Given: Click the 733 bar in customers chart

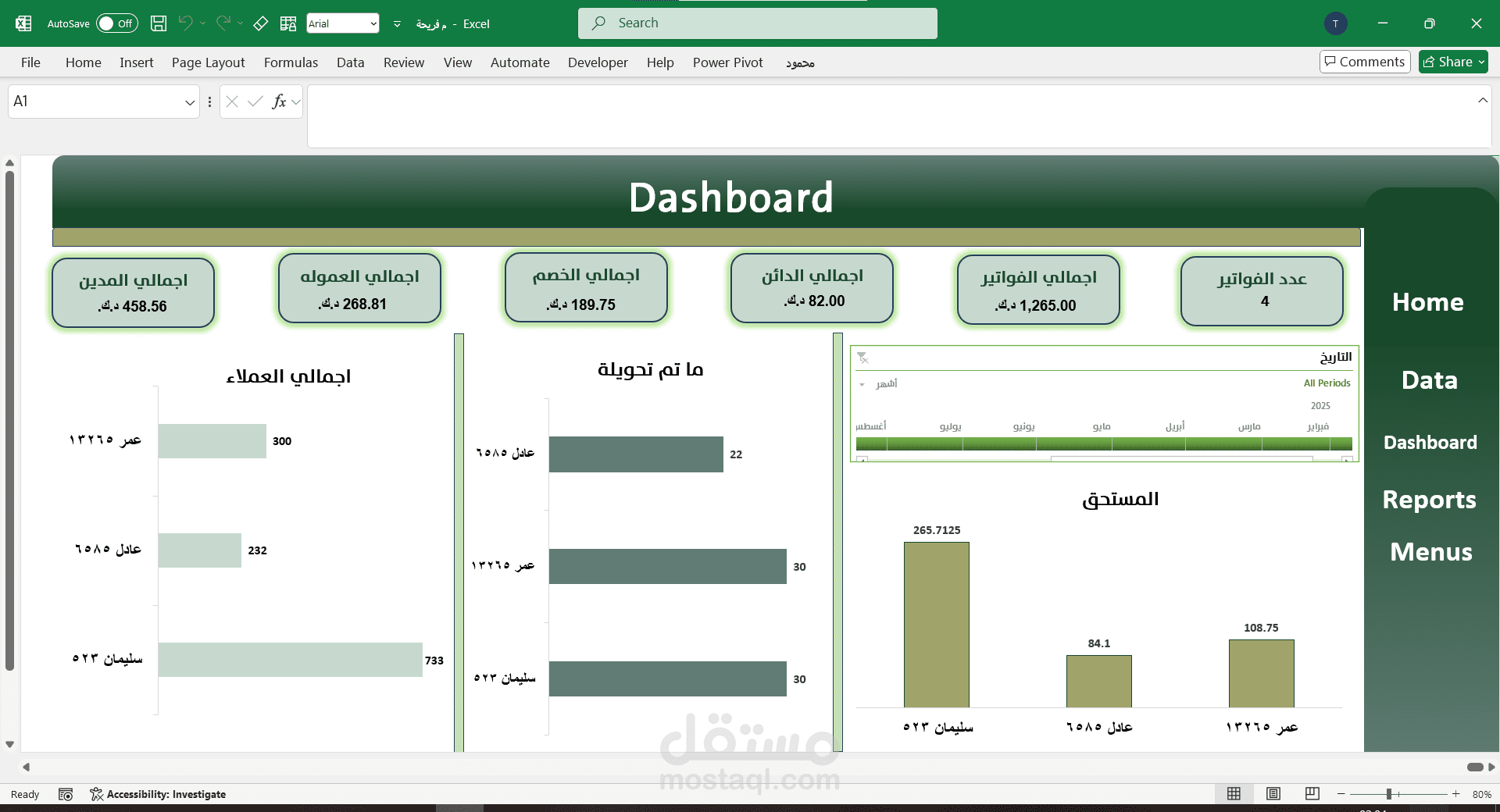Looking at the screenshot, I should [290, 660].
